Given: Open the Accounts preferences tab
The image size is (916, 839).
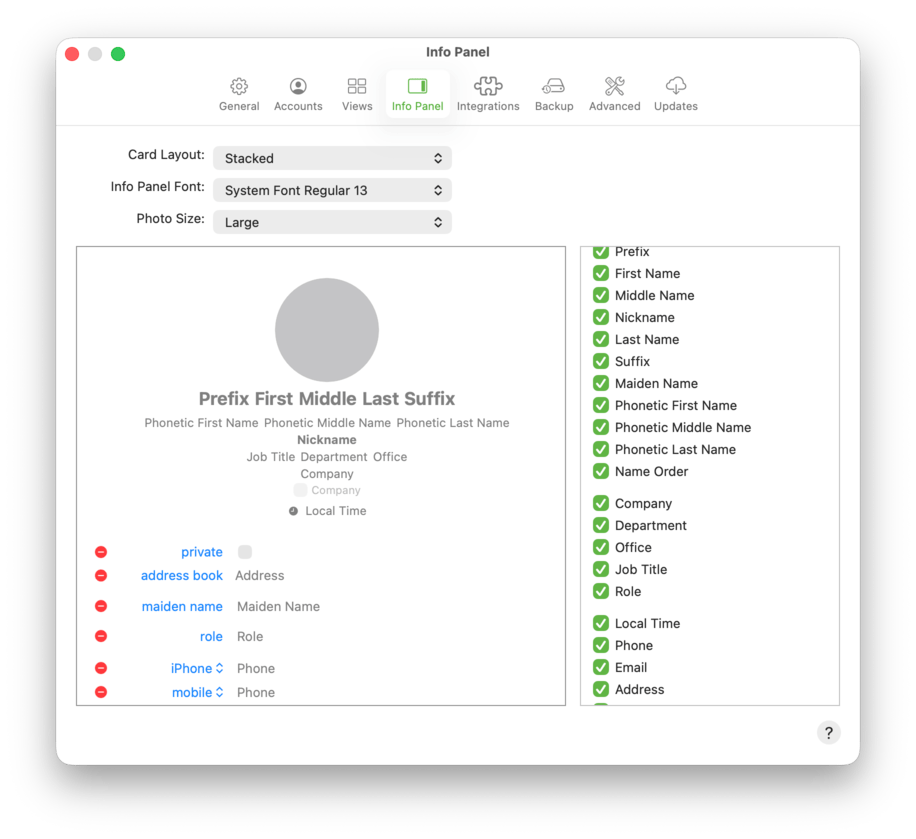Looking at the screenshot, I should 298,95.
